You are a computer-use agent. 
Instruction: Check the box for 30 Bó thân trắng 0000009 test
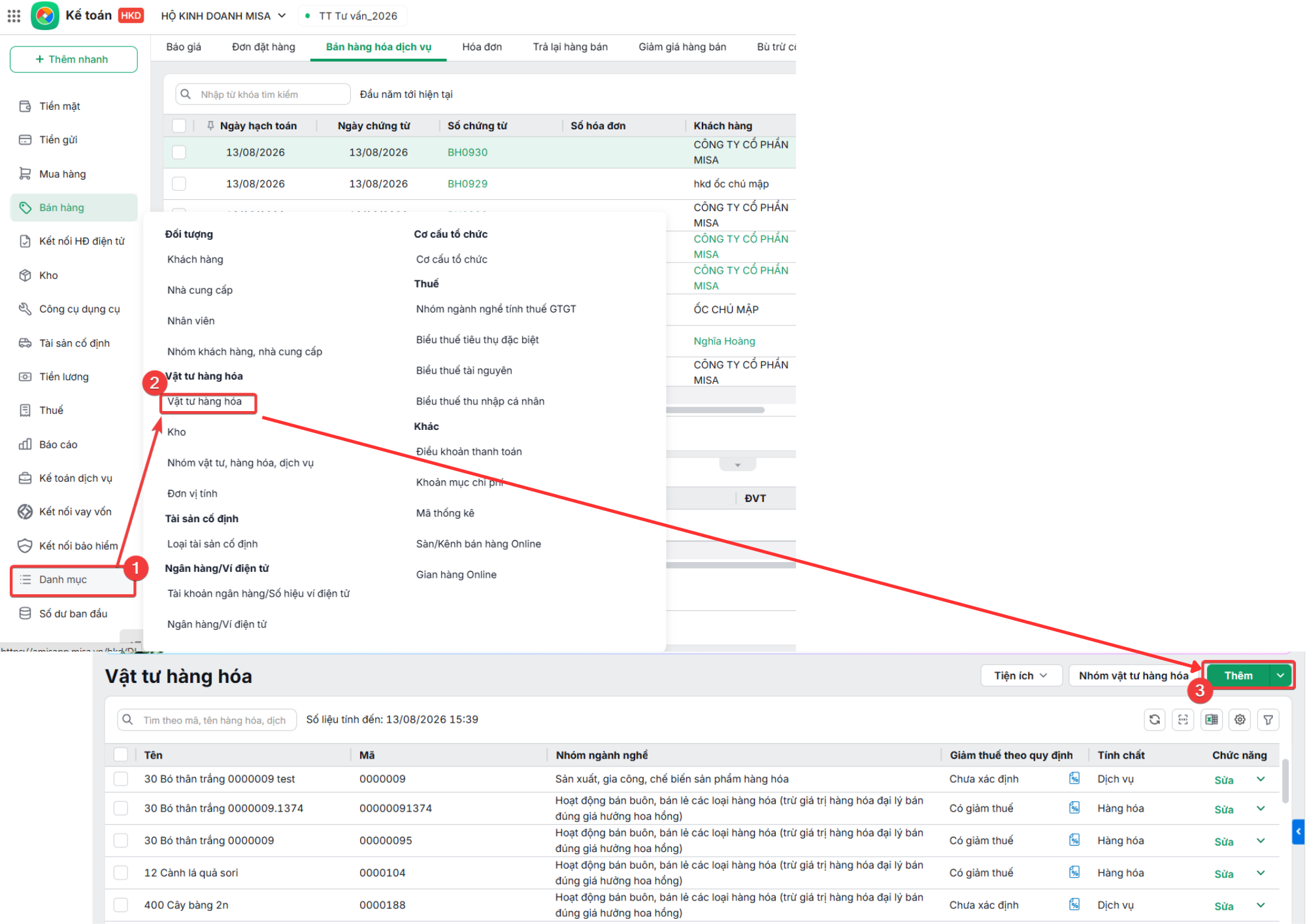[121, 779]
